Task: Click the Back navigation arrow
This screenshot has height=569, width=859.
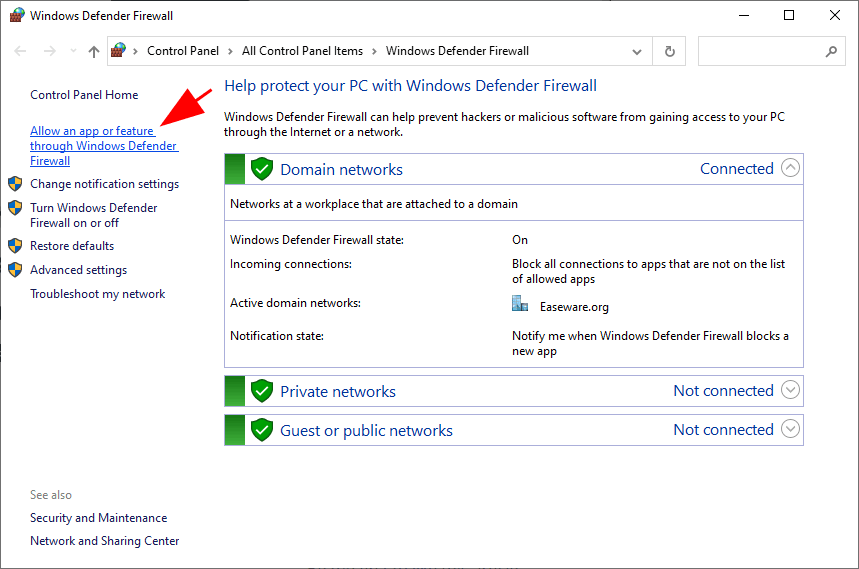Action: (21, 51)
